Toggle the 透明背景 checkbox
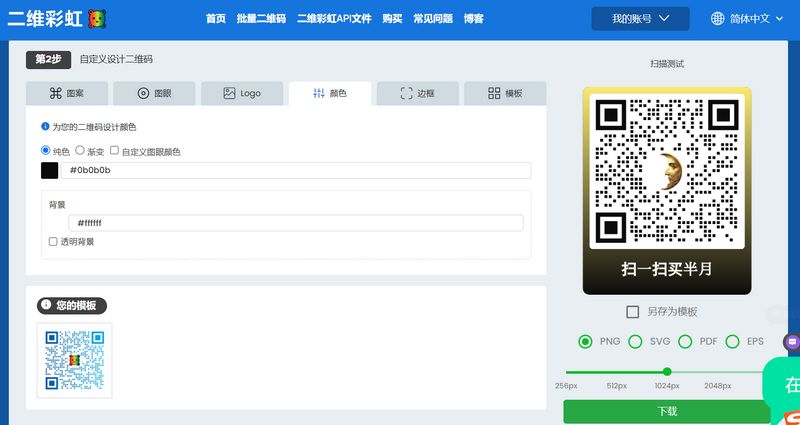This screenshot has width=800, height=425. click(53, 241)
